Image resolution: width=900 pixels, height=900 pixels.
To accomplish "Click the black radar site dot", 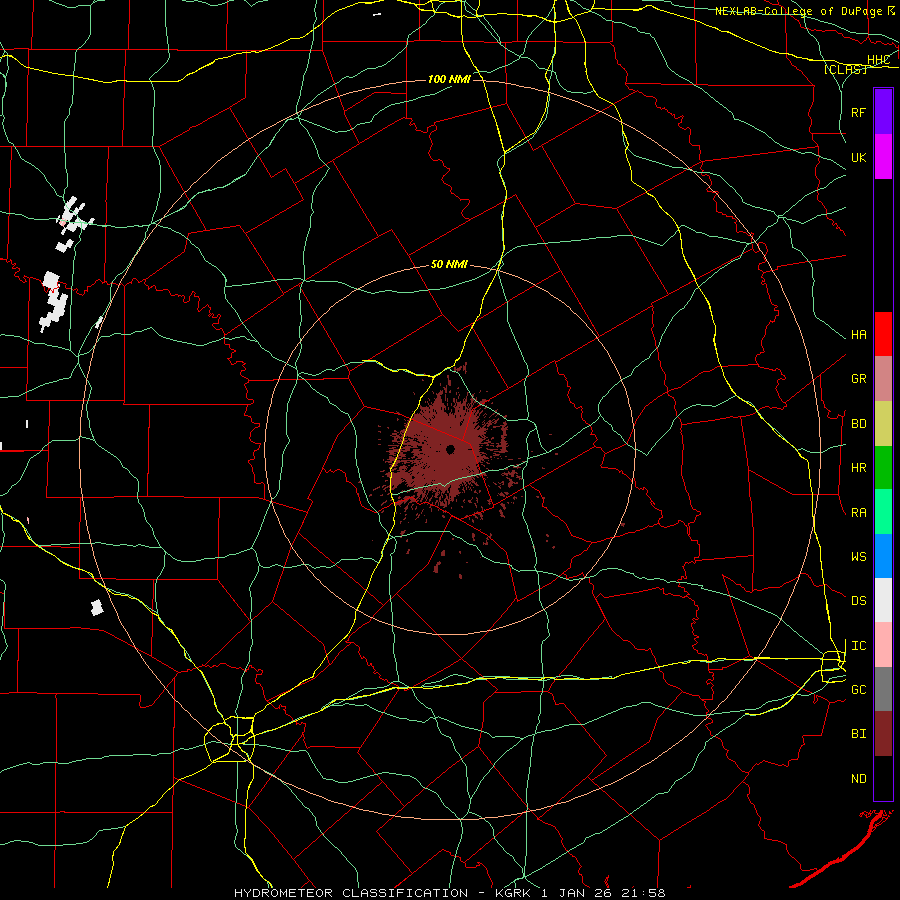I will (x=451, y=449).
